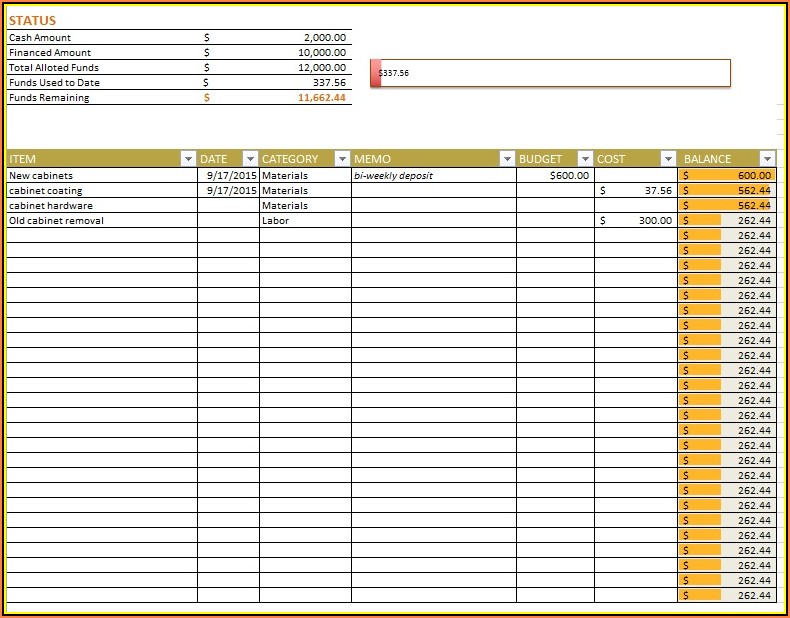The image size is (790, 618).
Task: Click the STATUS heading
Action: click(x=32, y=21)
